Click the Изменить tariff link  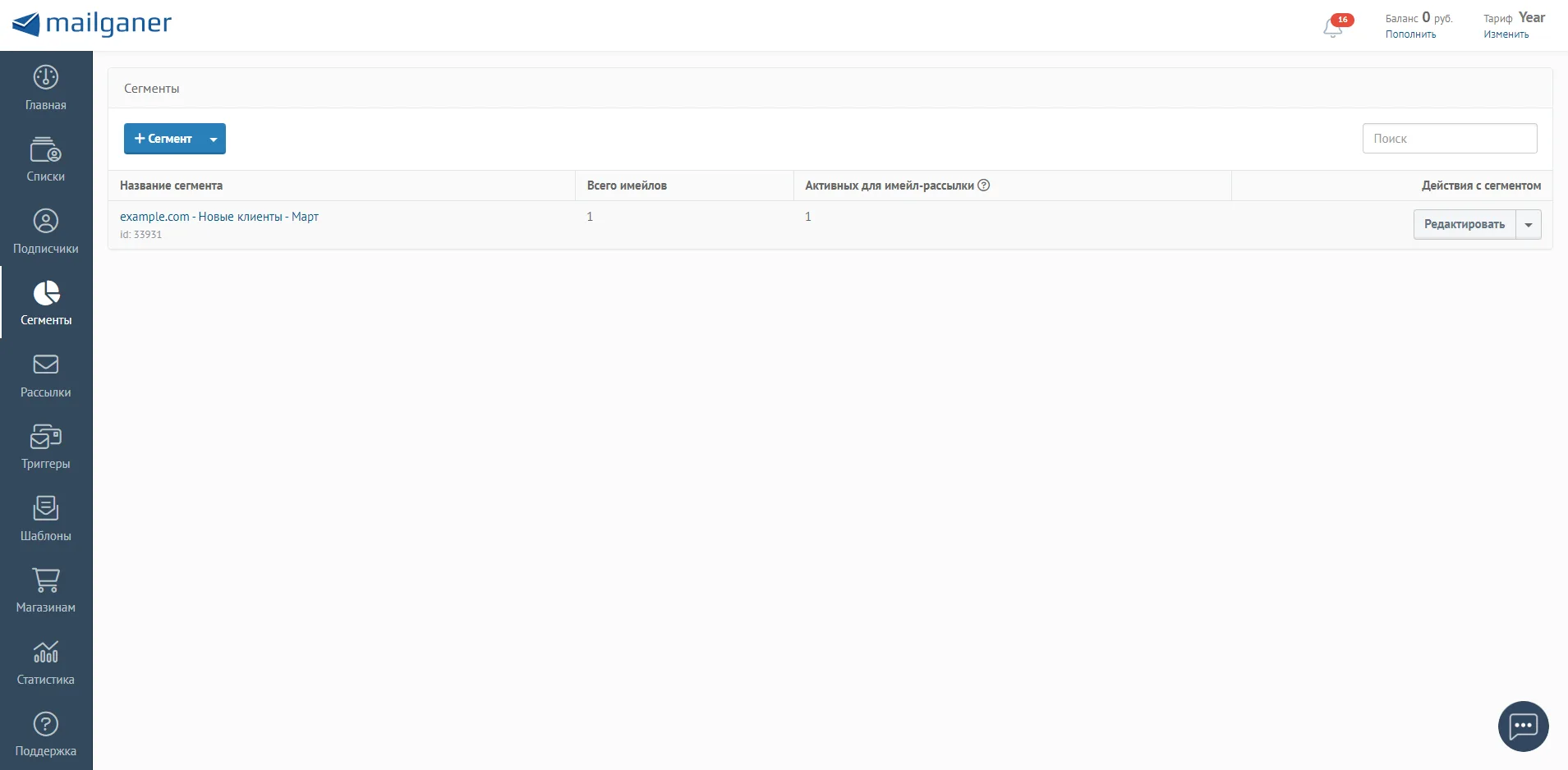(1506, 34)
